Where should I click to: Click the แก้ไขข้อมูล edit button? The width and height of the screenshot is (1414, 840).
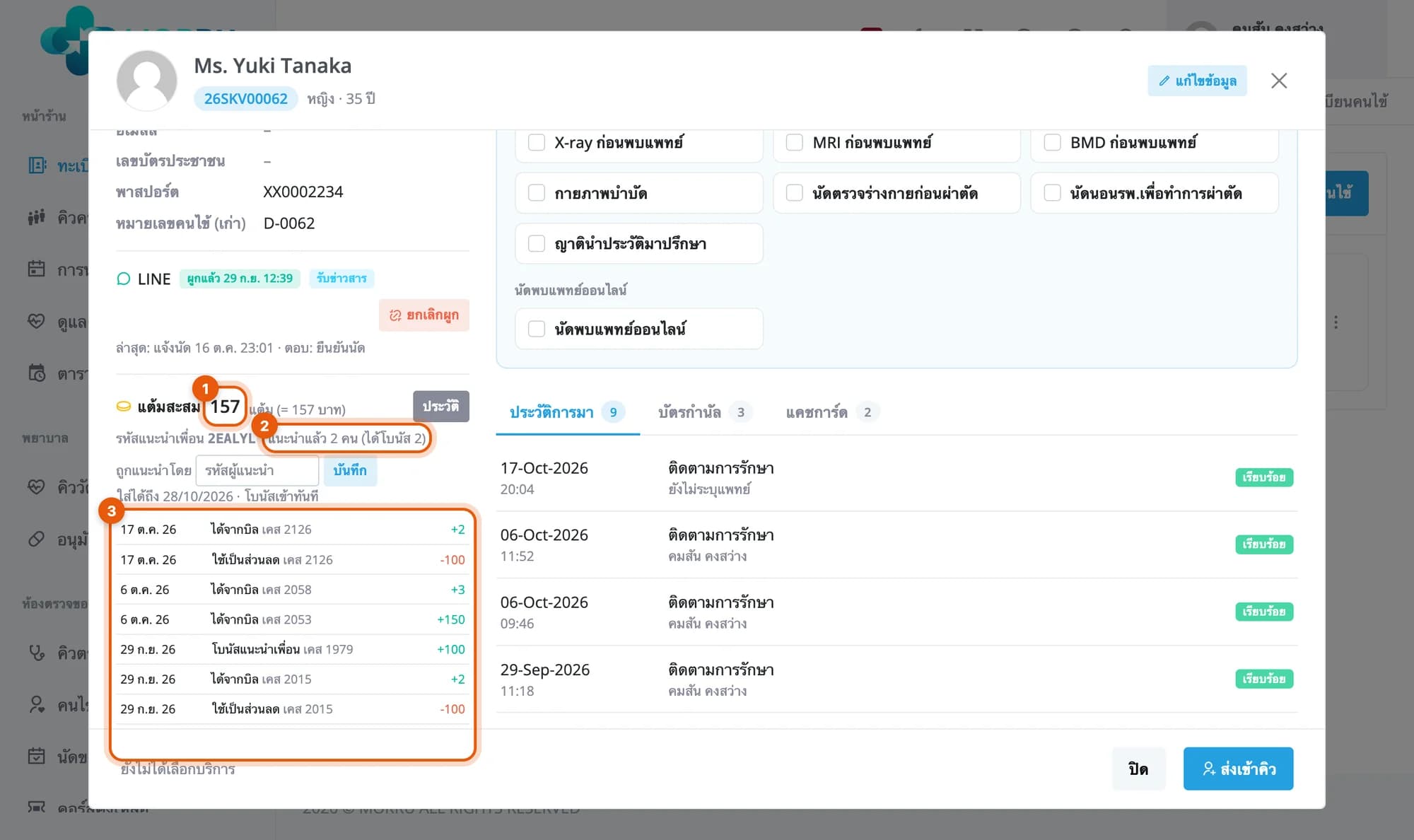[1197, 81]
